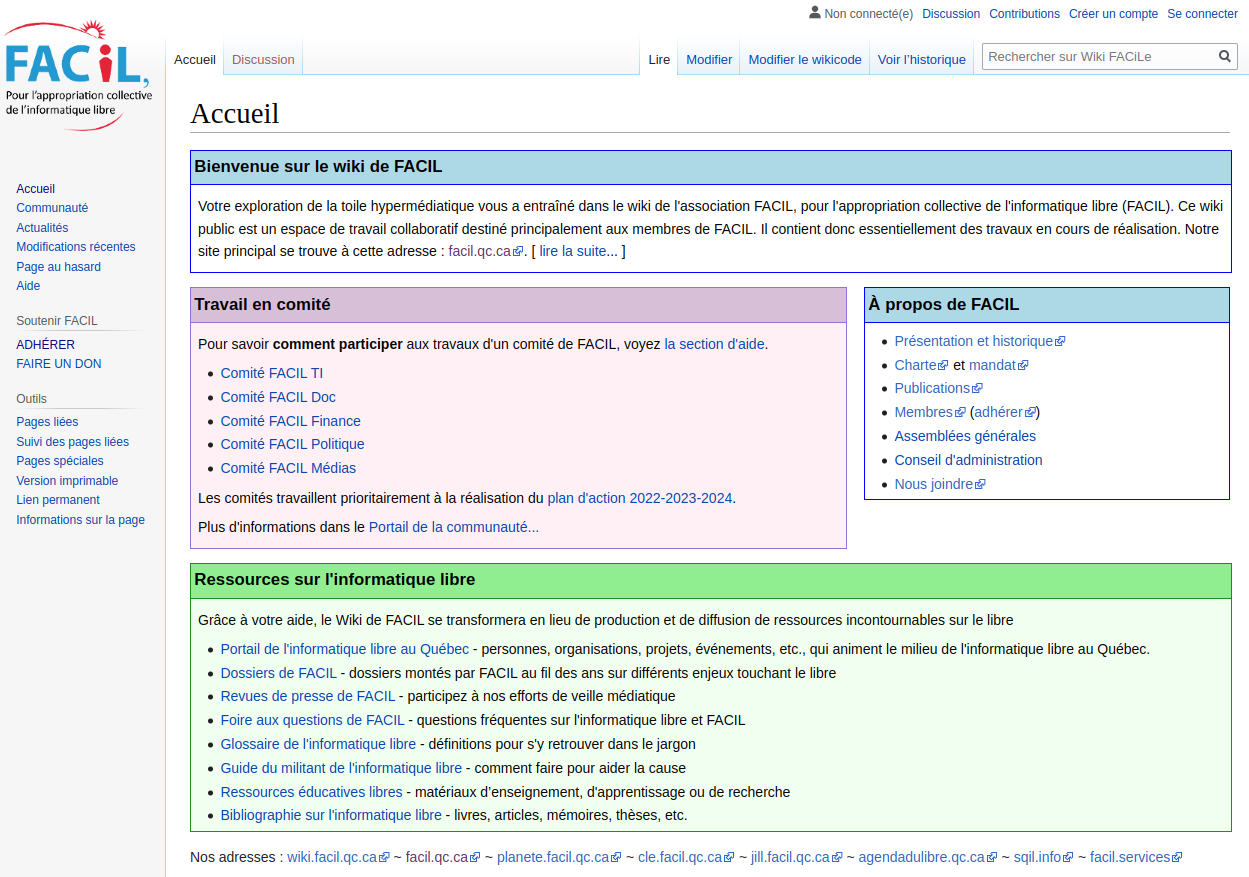Click adhérer link in parentheses
This screenshot has width=1249, height=877.
[1005, 412]
